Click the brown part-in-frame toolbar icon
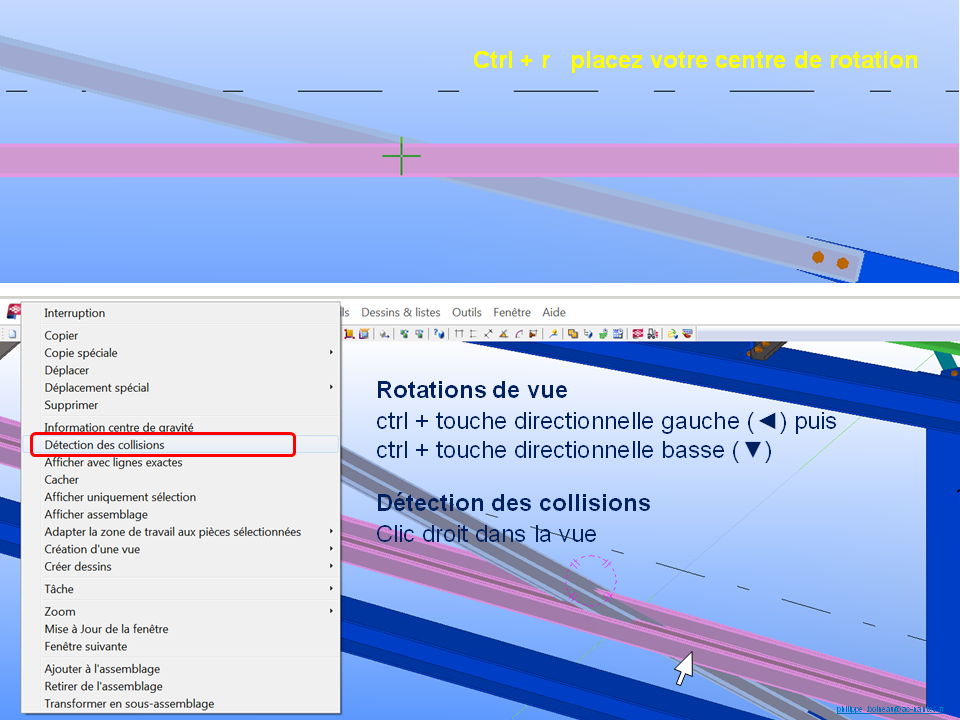 point(533,334)
